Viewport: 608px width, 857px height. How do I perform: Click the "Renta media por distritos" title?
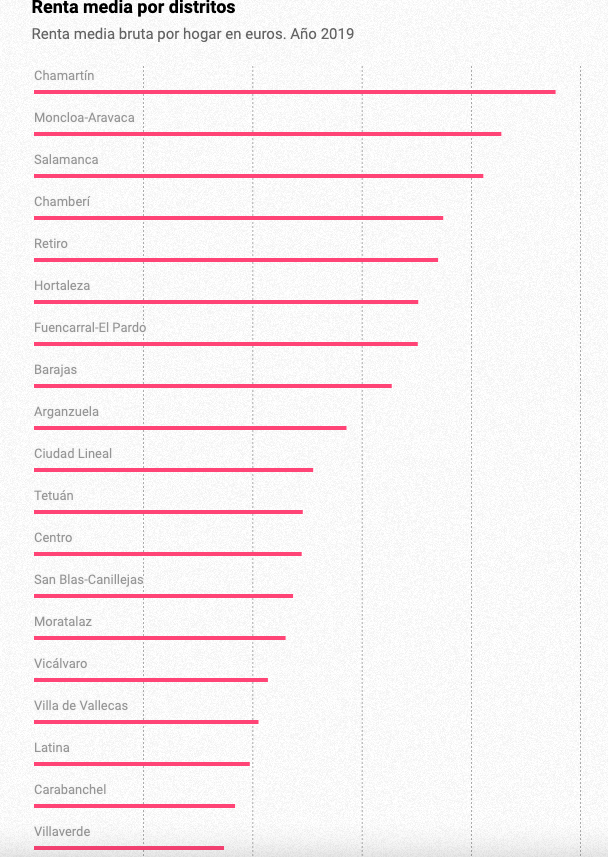134,8
